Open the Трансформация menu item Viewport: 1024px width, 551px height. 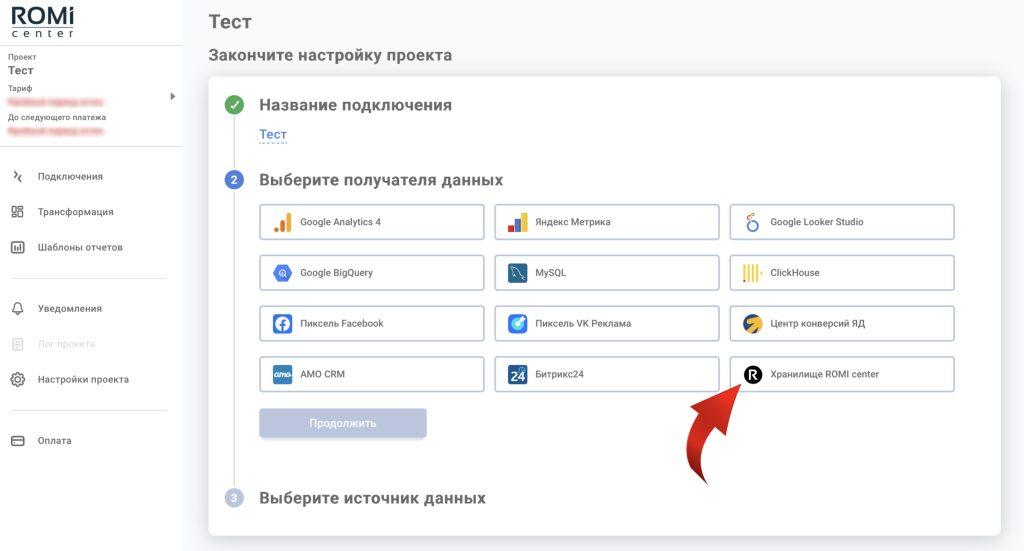tap(75, 212)
